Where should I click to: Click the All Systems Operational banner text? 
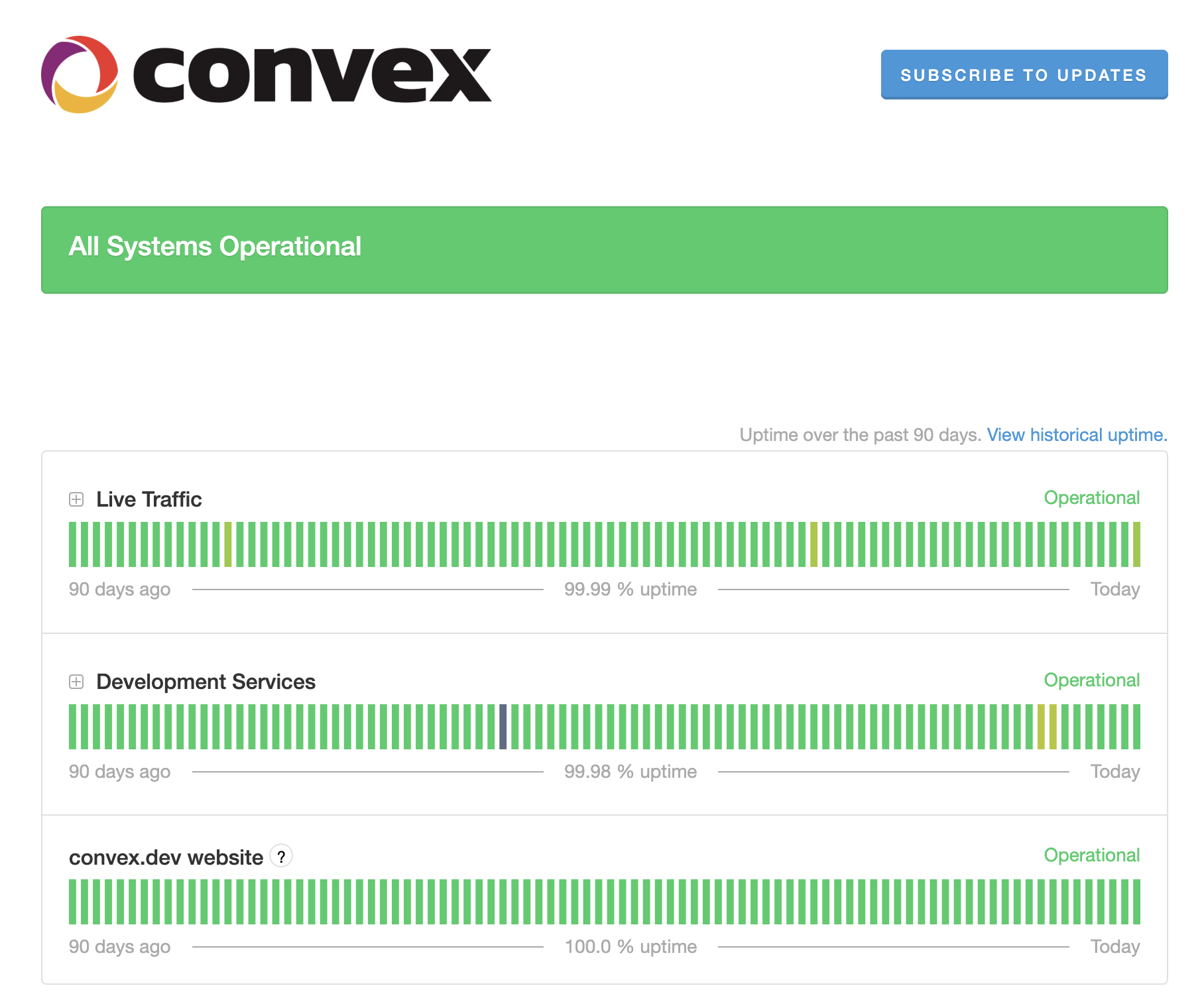pyautogui.click(x=215, y=247)
